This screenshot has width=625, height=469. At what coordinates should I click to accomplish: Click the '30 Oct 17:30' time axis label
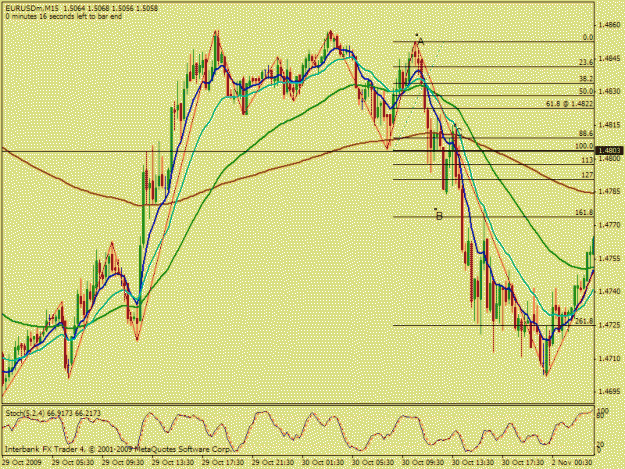tap(523, 463)
